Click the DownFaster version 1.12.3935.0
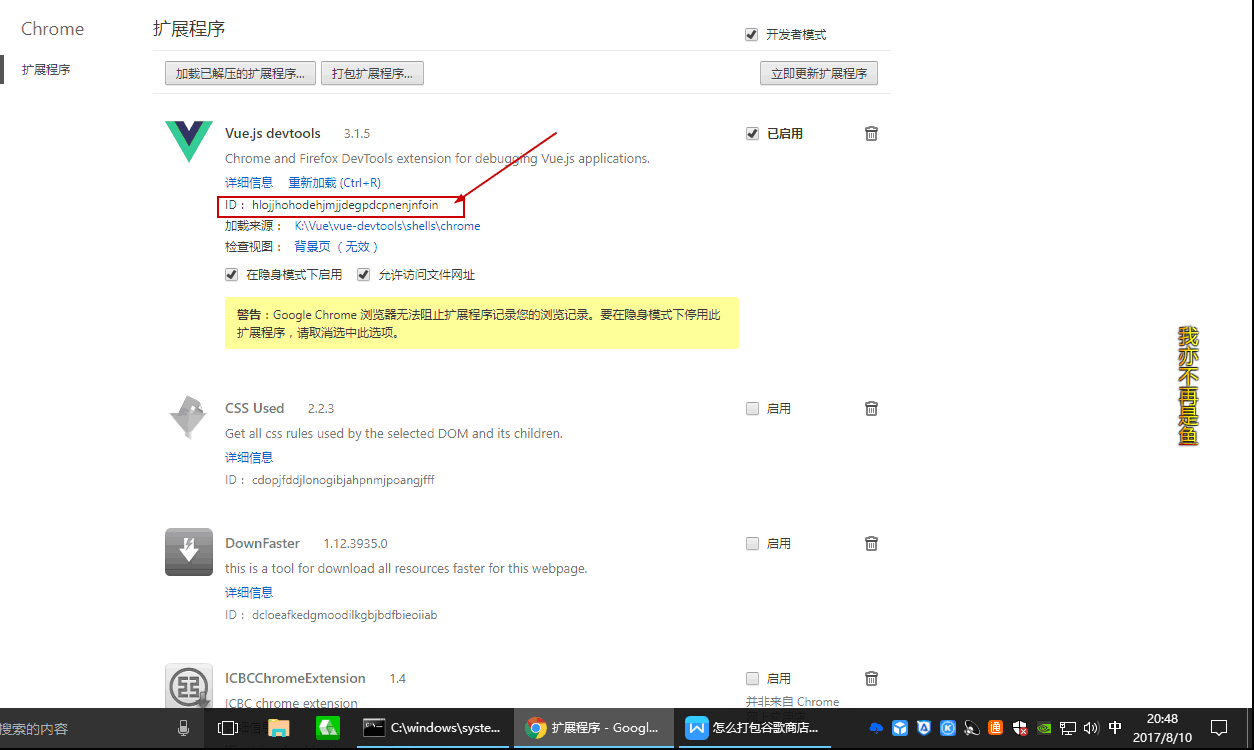 pyautogui.click(x=355, y=544)
